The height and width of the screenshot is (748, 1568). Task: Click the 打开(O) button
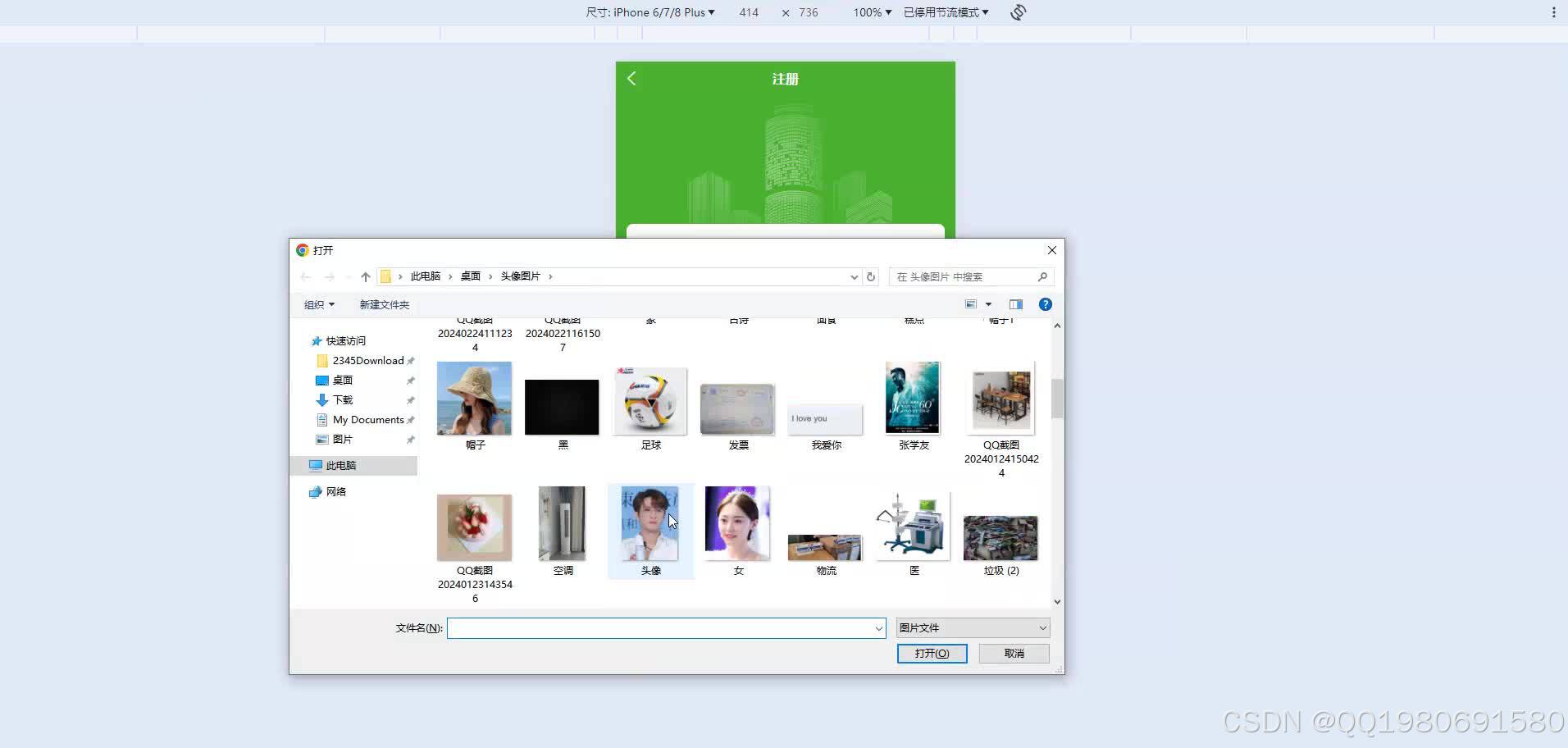pos(932,653)
